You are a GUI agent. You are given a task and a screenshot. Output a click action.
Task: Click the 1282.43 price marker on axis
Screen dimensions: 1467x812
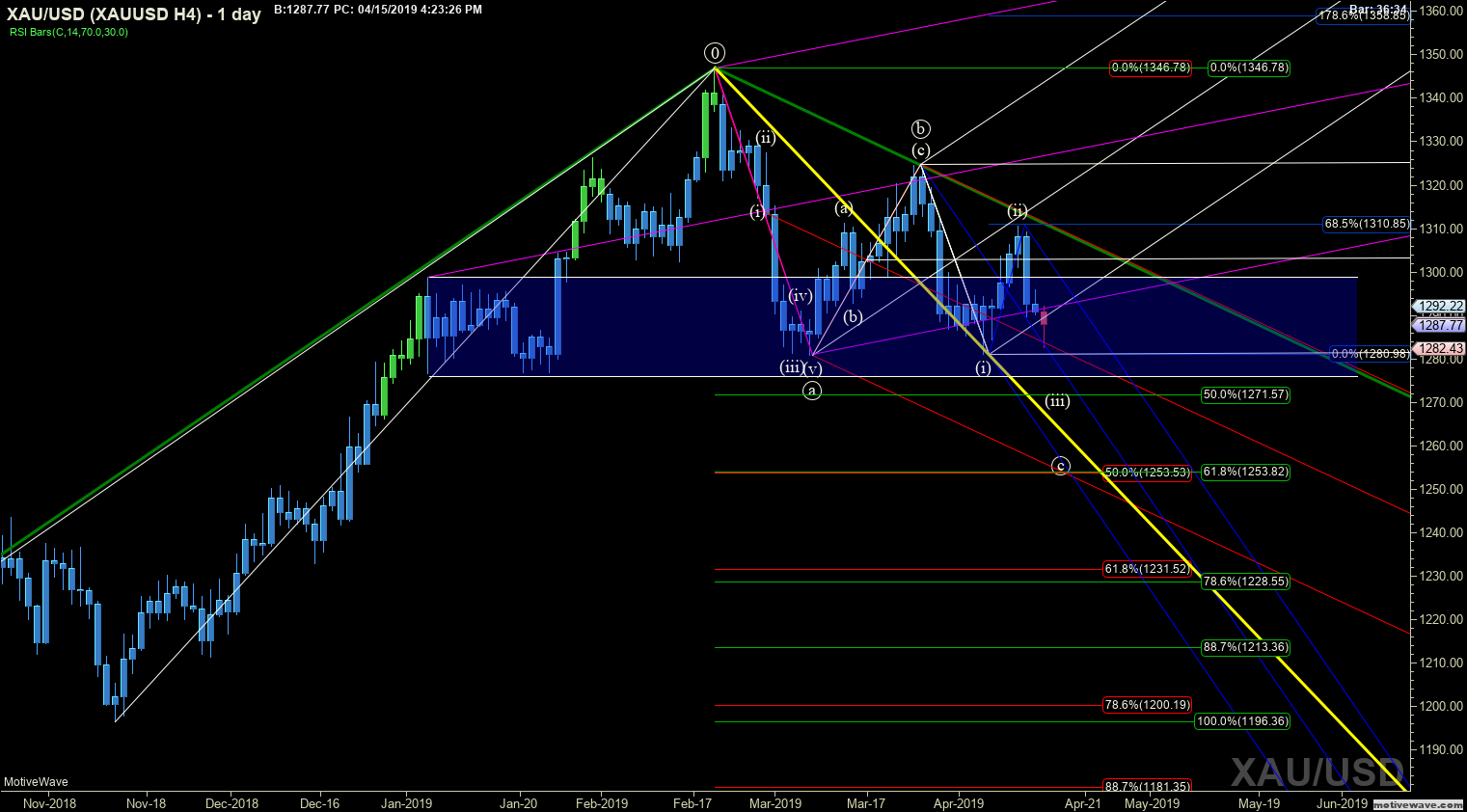(1440, 348)
